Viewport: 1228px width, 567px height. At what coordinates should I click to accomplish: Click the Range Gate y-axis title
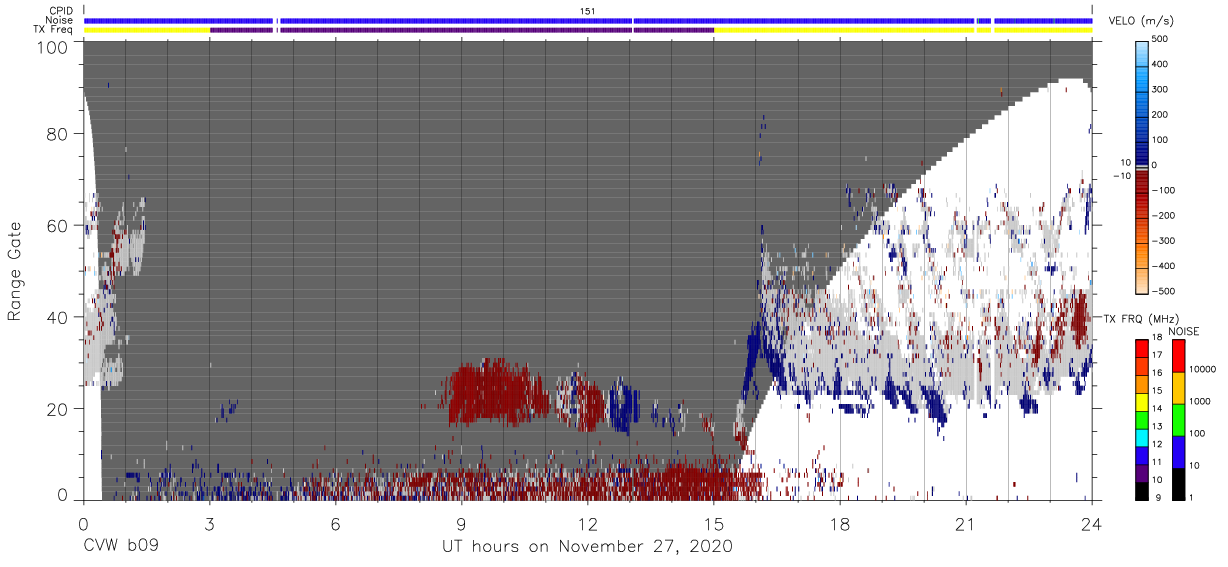click(x=15, y=272)
